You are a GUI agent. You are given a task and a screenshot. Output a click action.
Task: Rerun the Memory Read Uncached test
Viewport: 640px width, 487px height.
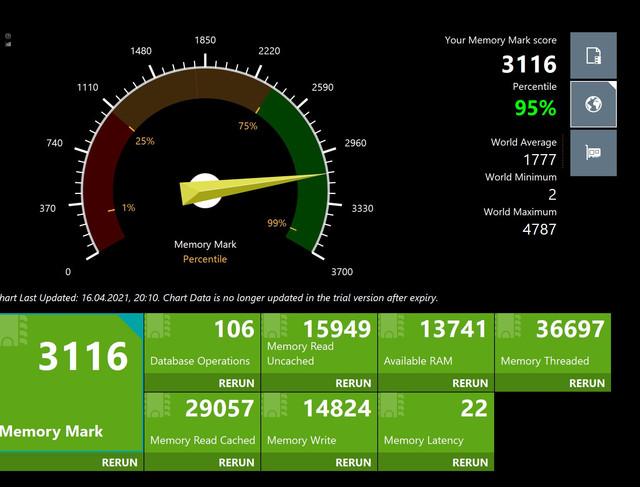coord(353,383)
